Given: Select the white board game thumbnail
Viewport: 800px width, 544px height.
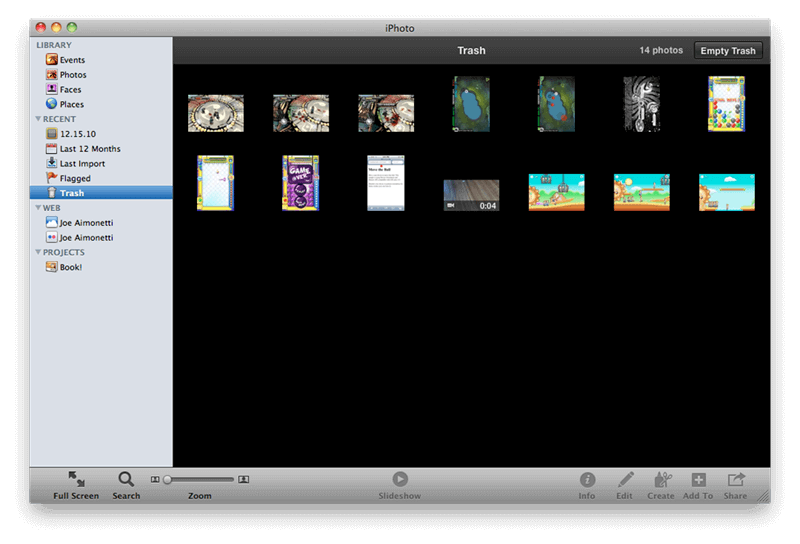Looking at the screenshot, I should (216, 183).
